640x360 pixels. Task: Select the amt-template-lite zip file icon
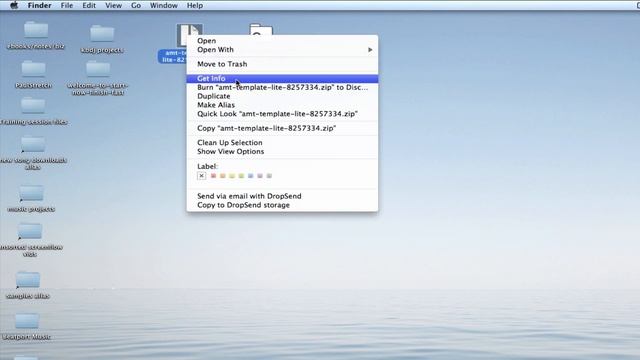(182, 36)
